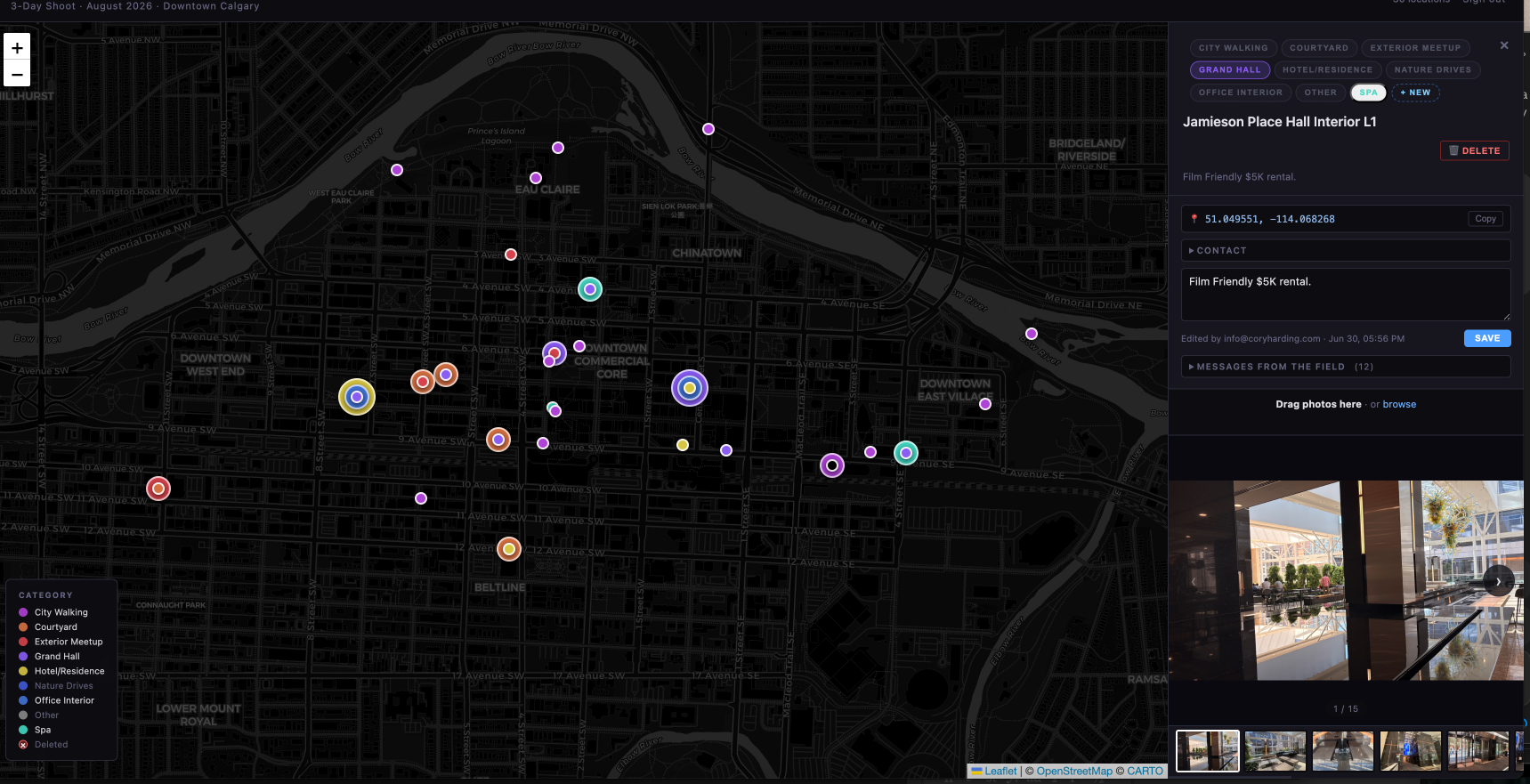Filter by Courtyard in the legend
Image resolution: width=1530 pixels, height=784 pixels.
[56, 627]
